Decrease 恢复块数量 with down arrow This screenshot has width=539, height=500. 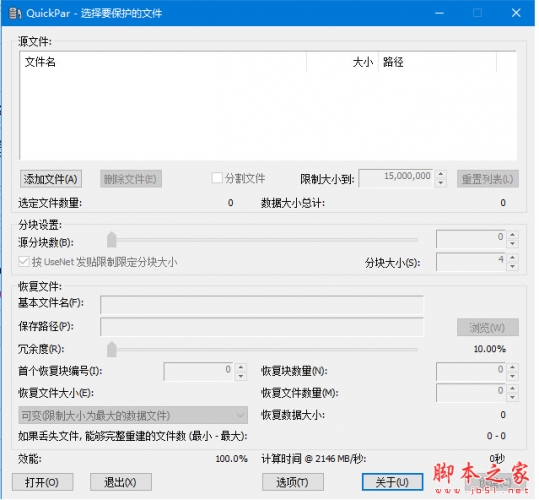click(x=513, y=376)
